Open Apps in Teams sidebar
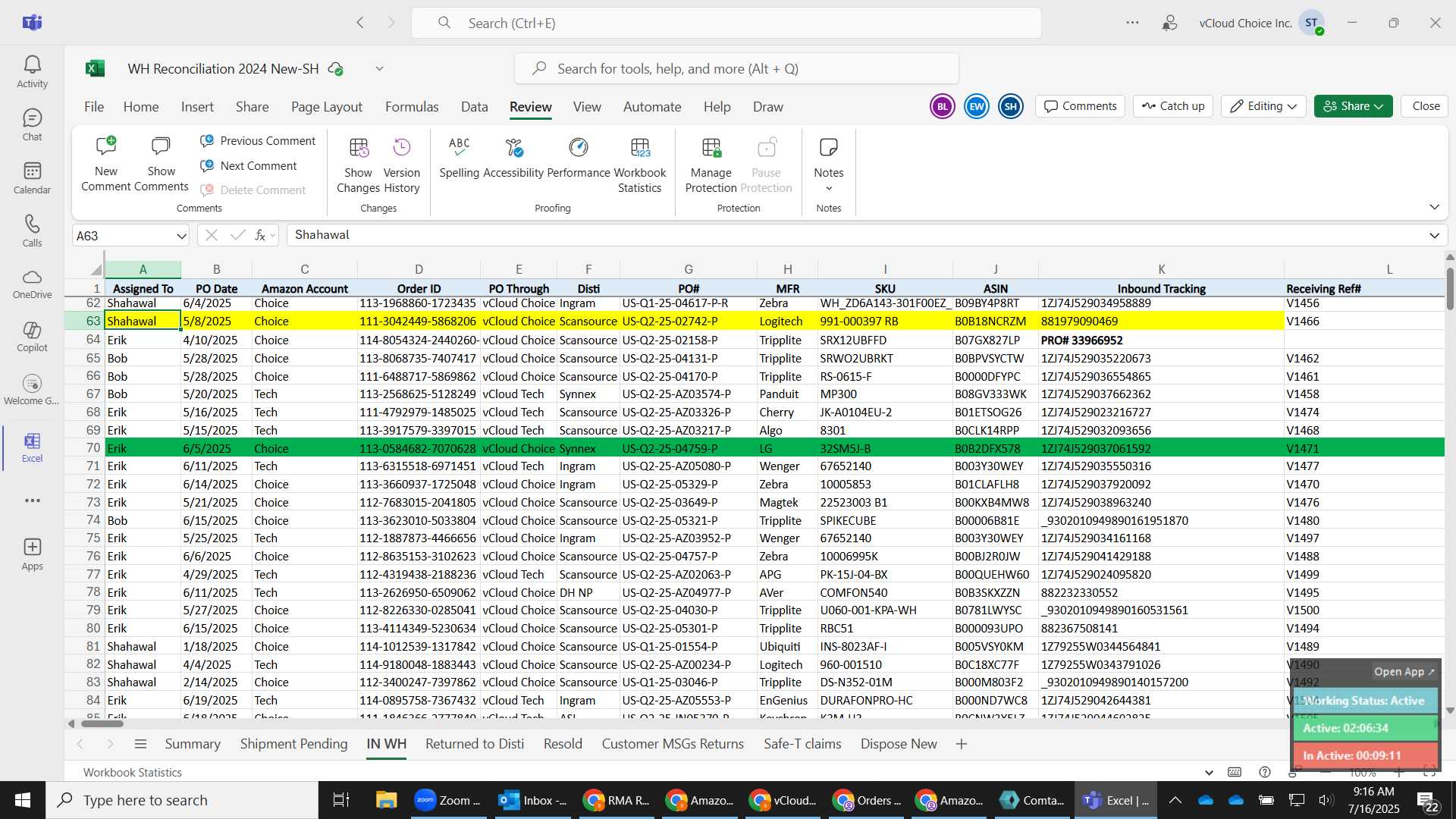Image resolution: width=1456 pixels, height=819 pixels. click(x=32, y=554)
